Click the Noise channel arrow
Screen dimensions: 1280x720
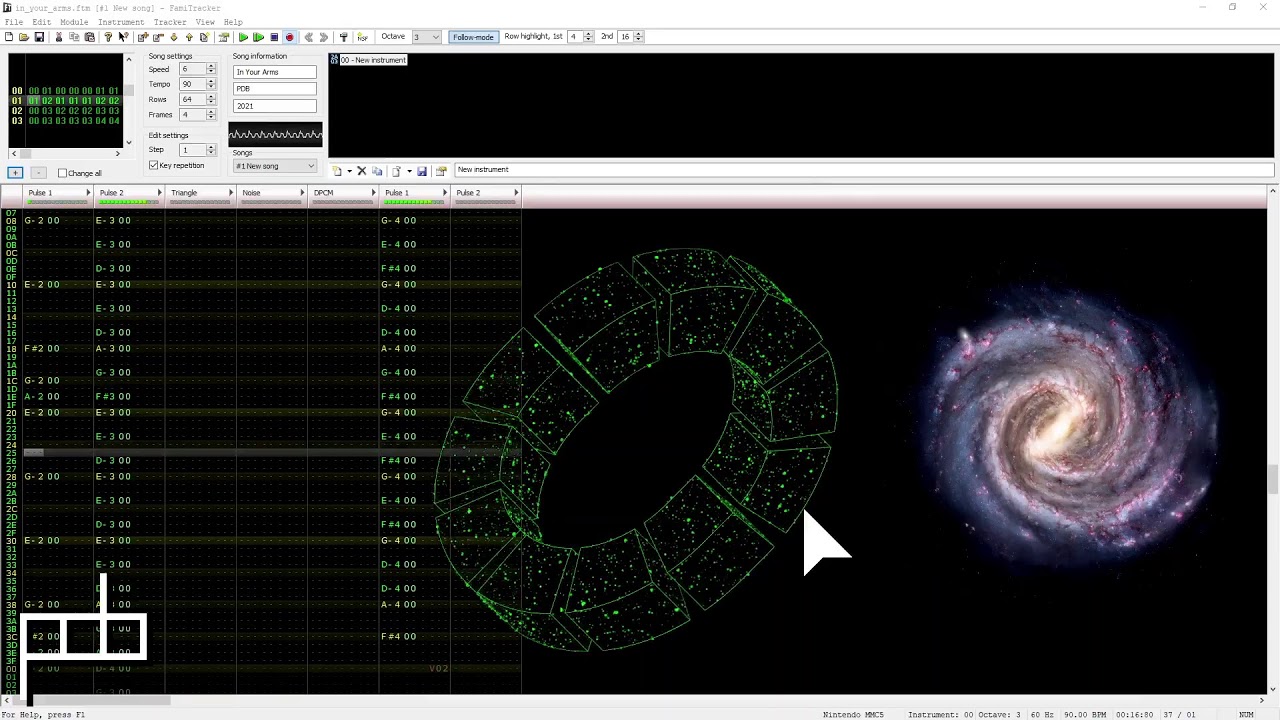coord(302,193)
